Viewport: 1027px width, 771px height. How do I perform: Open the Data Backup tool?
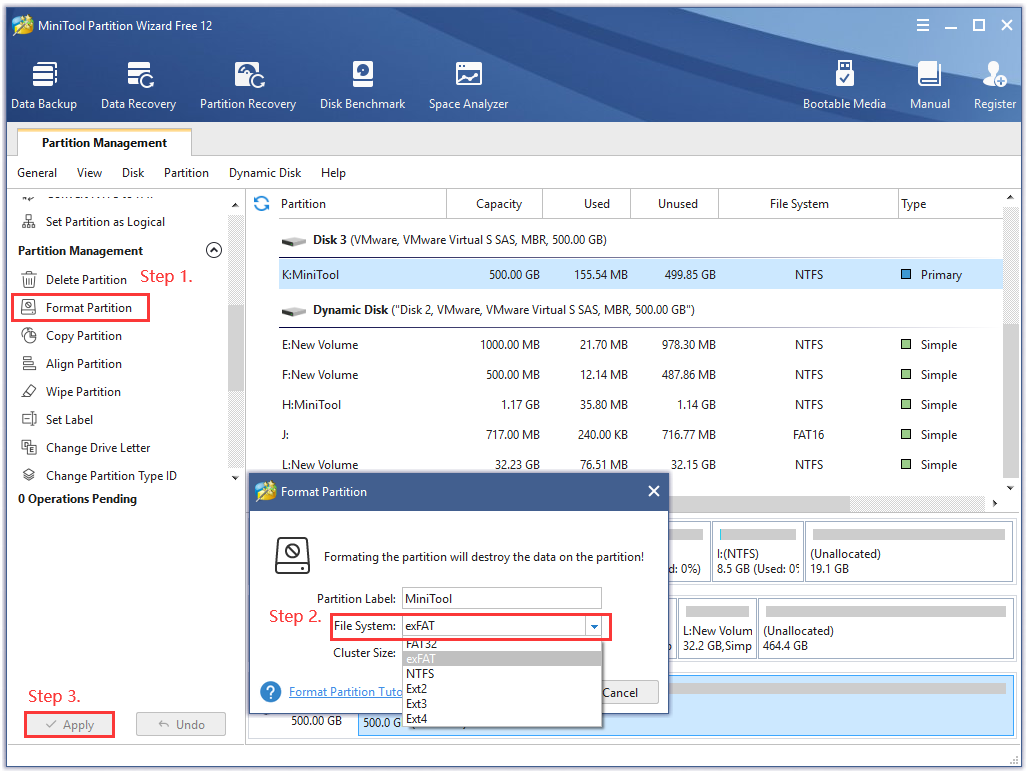point(44,85)
